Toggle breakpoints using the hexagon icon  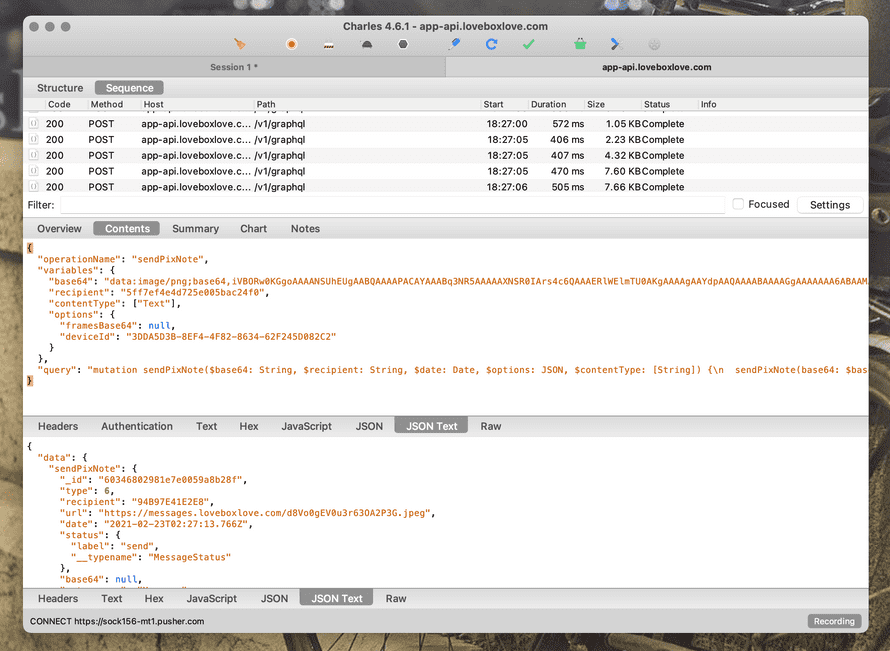click(403, 44)
